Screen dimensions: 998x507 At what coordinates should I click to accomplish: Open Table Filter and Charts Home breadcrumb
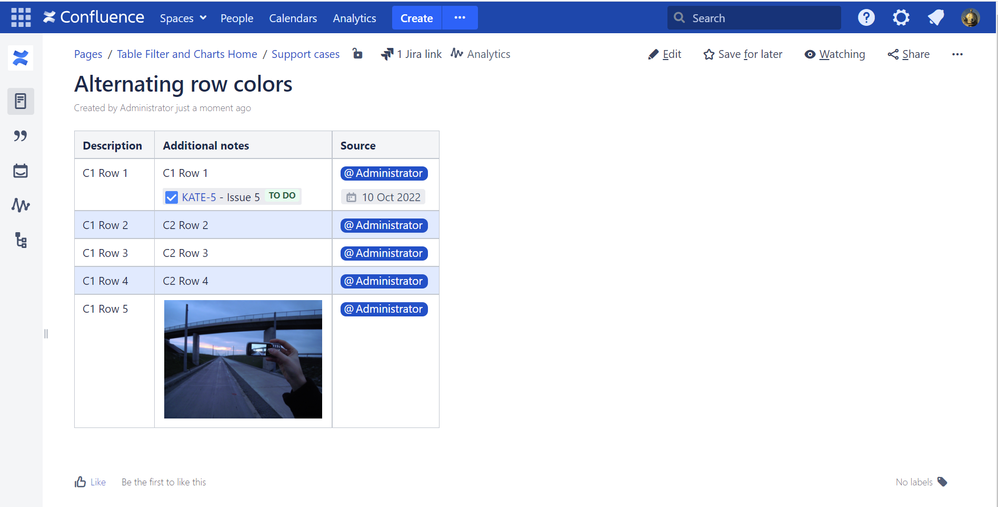[x=187, y=54]
